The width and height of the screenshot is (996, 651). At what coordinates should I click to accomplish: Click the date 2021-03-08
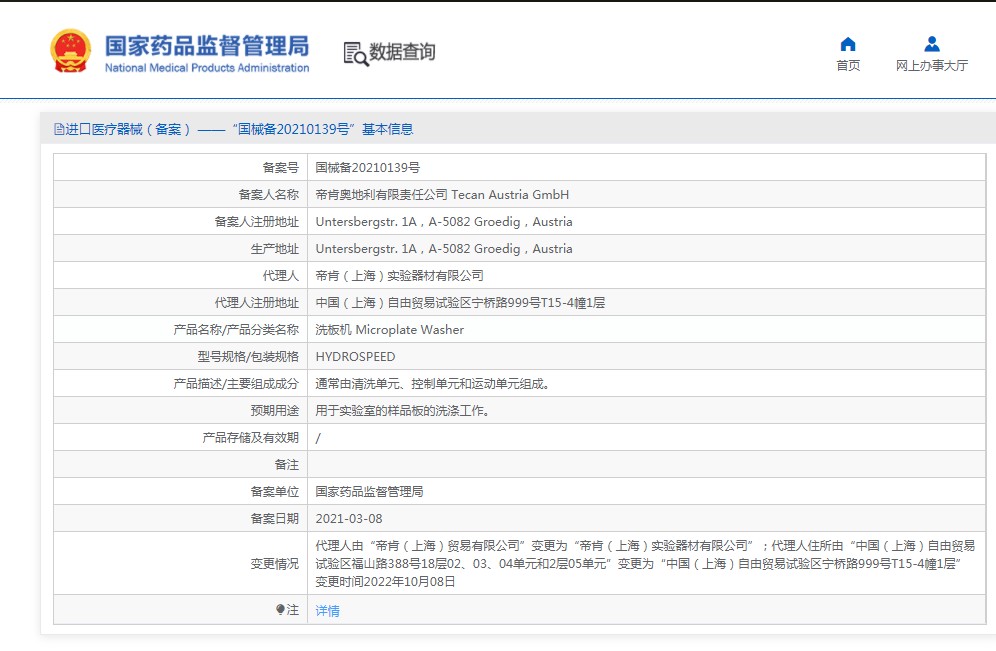[349, 519]
